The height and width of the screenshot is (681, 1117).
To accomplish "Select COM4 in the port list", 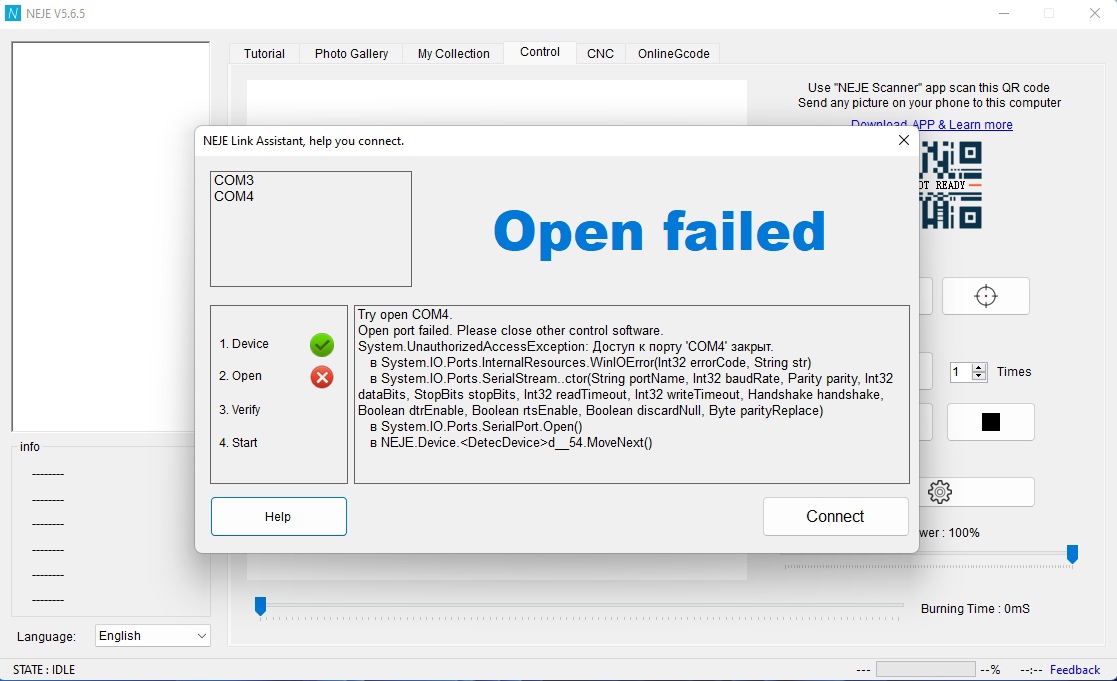I will tap(234, 196).
